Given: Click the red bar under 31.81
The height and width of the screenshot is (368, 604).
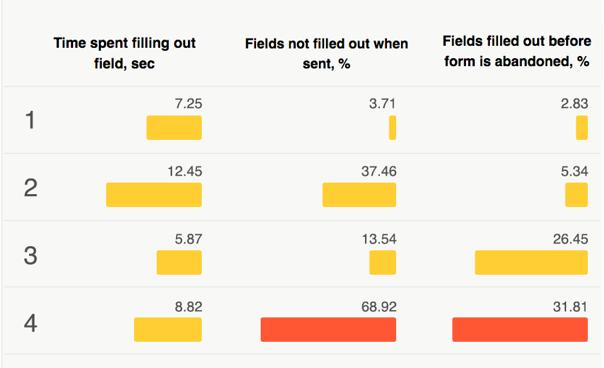Looking at the screenshot, I should (x=520, y=329).
